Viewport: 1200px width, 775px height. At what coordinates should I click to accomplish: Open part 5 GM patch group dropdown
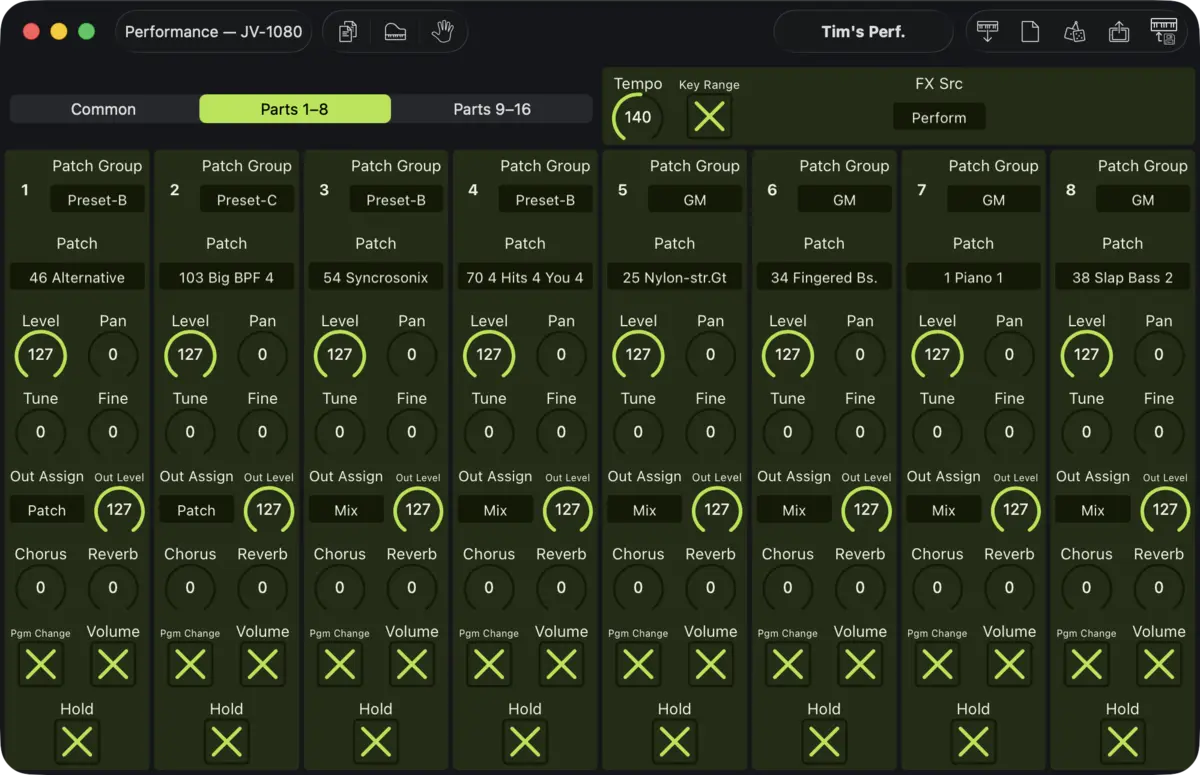pyautogui.click(x=694, y=200)
